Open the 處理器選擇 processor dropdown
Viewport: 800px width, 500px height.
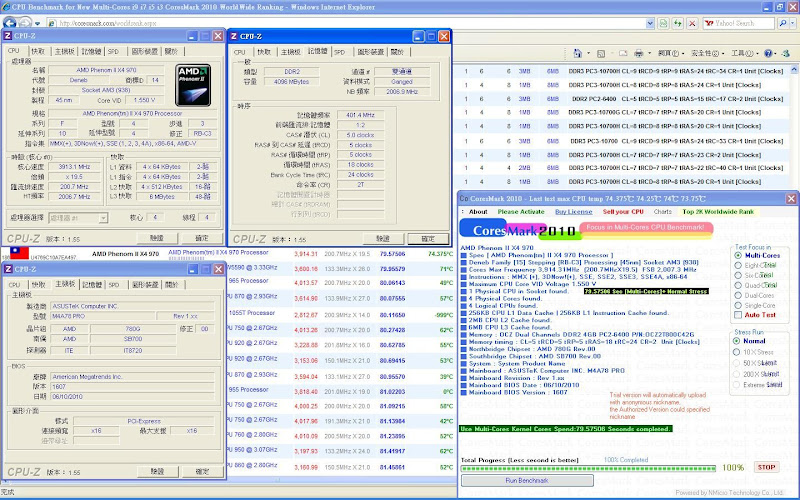78,218
